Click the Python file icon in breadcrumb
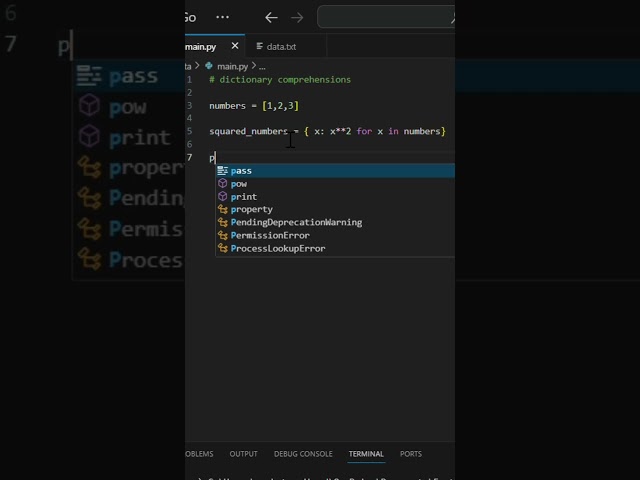 coord(209,66)
